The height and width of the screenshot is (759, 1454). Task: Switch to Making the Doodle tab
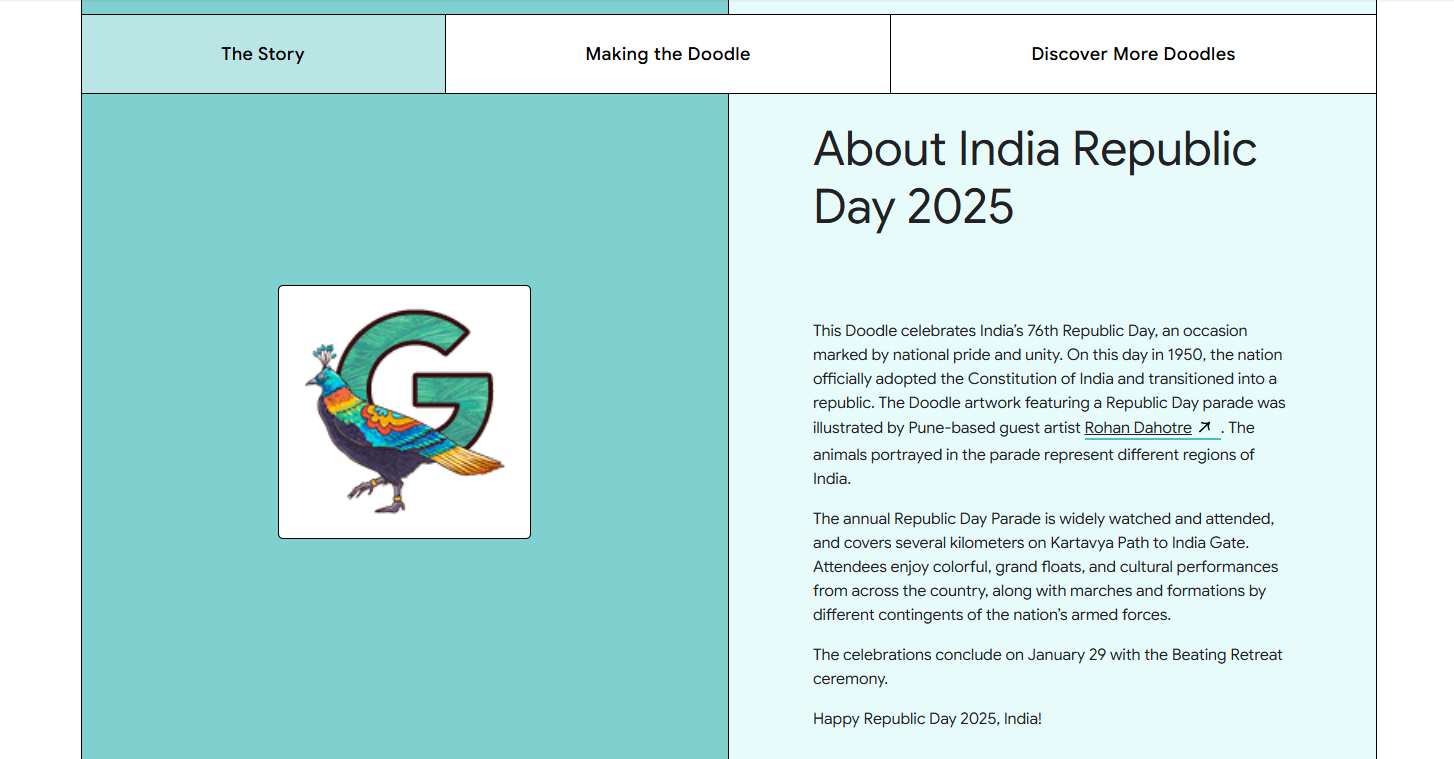pos(667,54)
